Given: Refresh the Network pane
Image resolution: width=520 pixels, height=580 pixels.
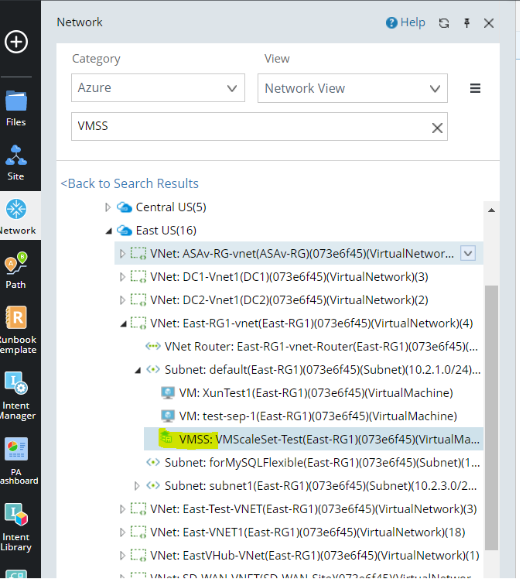Looking at the screenshot, I should pos(444,23).
